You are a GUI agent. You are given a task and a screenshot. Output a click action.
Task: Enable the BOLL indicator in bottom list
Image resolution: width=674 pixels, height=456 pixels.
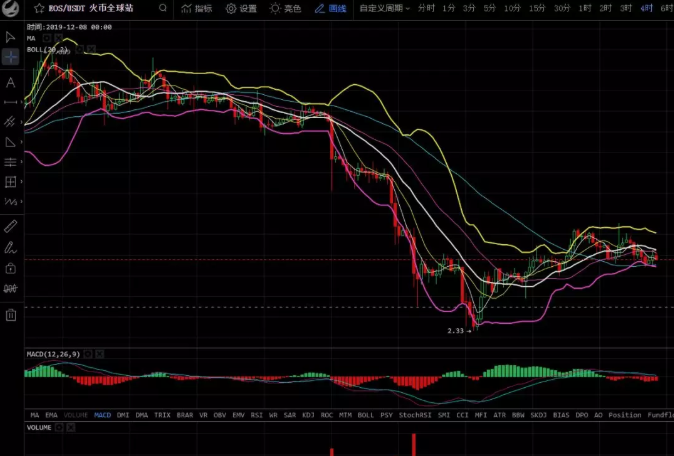click(366, 415)
